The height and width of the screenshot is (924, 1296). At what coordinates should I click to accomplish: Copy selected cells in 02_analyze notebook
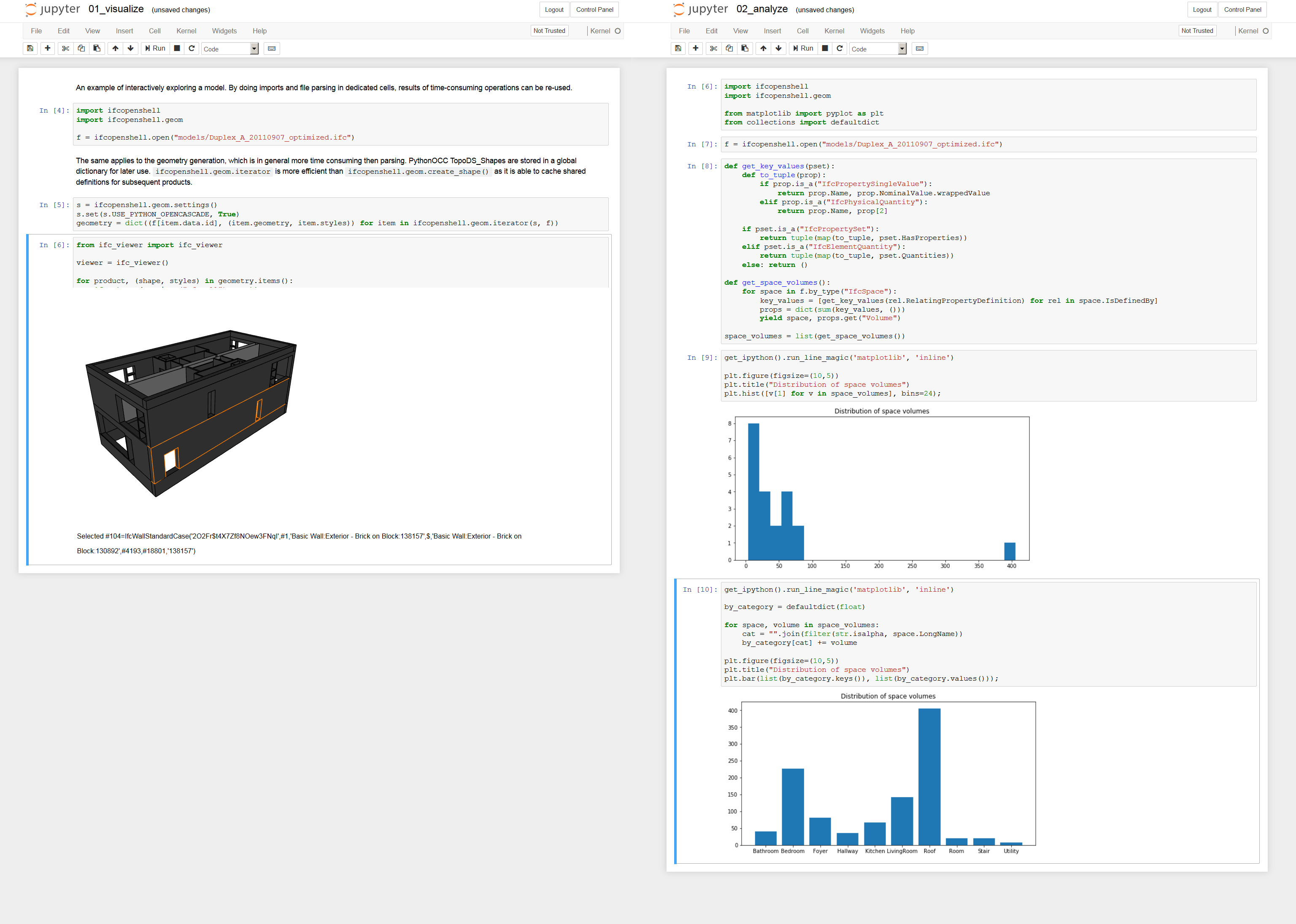pyautogui.click(x=729, y=48)
